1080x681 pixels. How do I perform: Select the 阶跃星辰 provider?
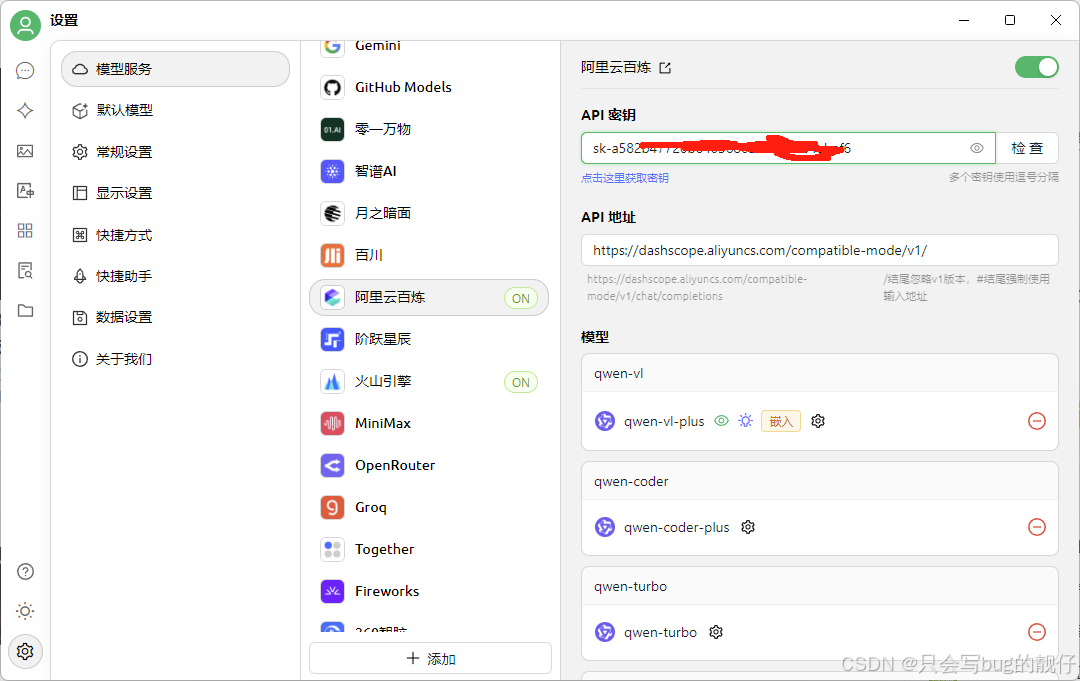[429, 339]
